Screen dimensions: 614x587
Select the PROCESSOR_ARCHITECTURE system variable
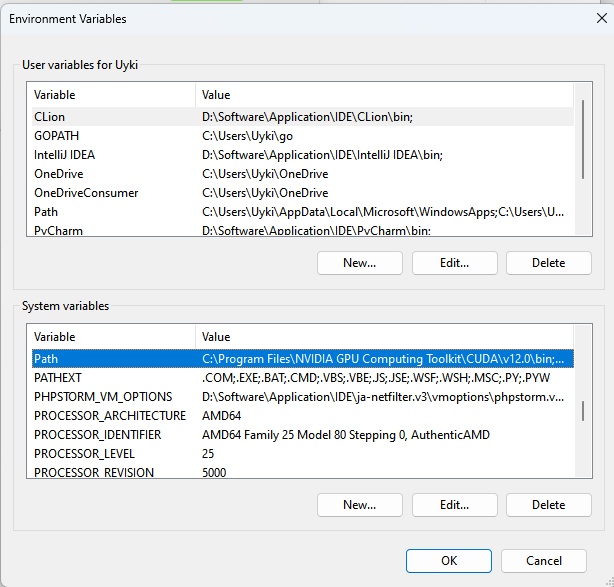[x=303, y=416]
